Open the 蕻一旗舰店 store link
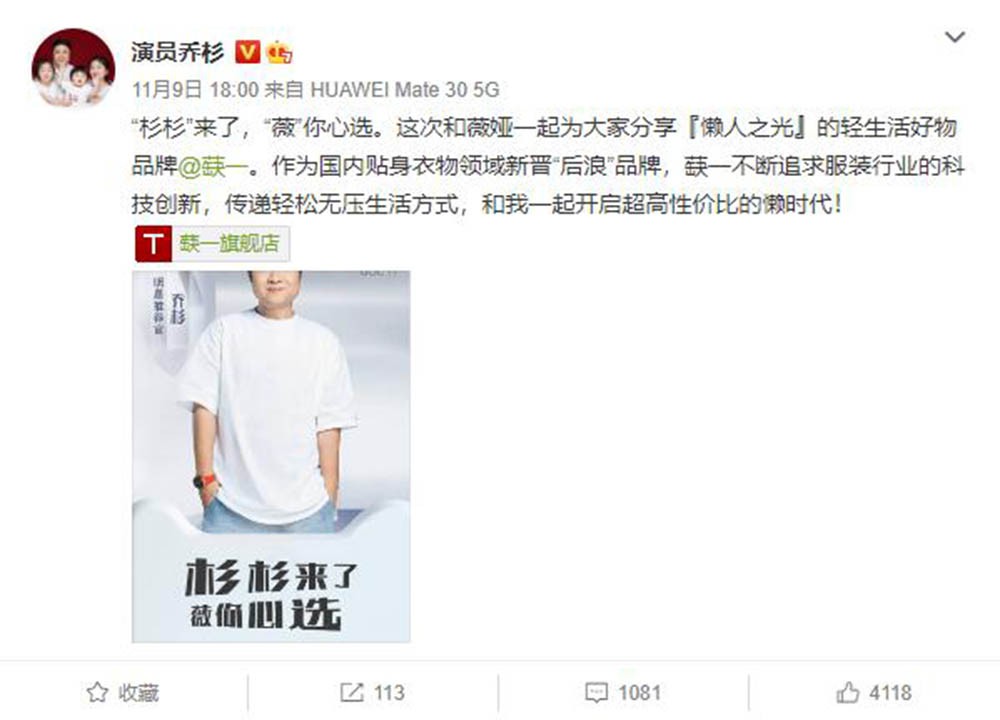 (x=229, y=244)
